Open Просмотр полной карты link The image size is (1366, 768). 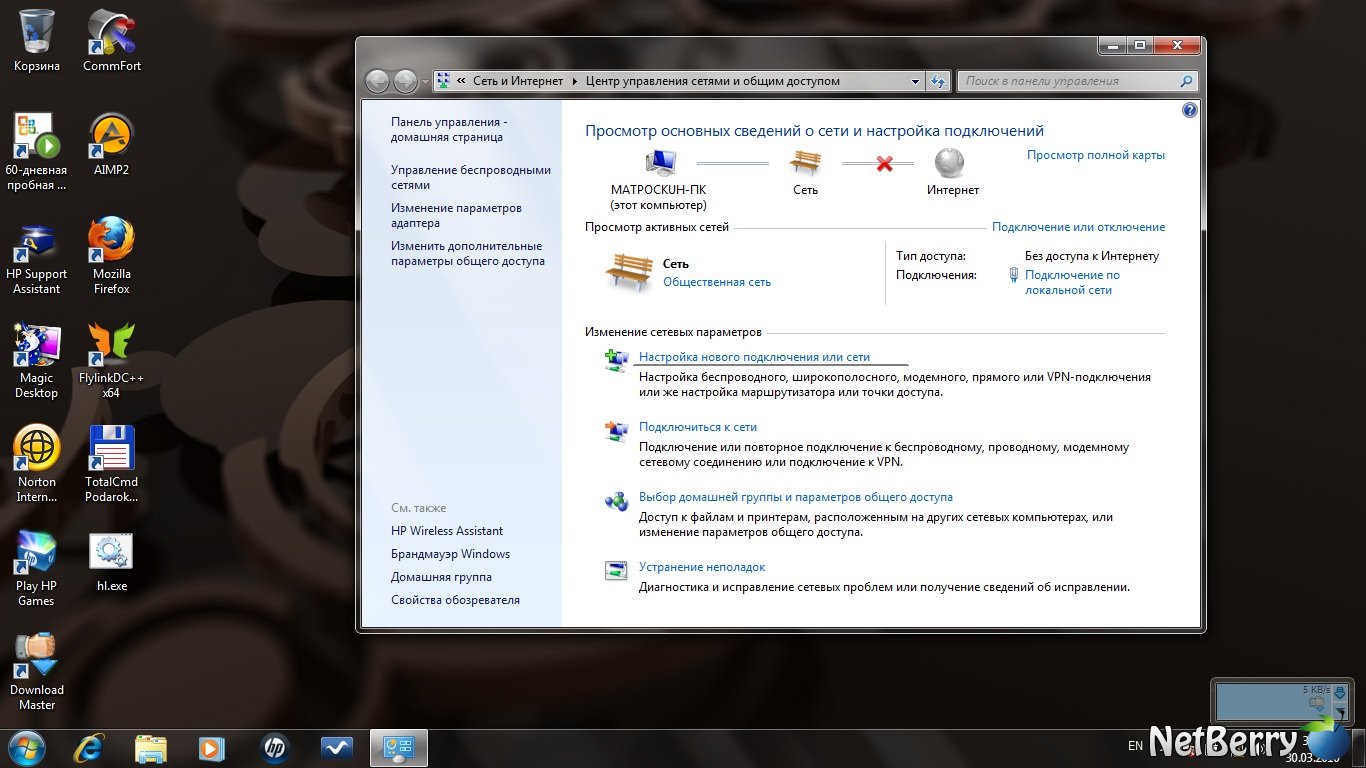tap(1096, 155)
